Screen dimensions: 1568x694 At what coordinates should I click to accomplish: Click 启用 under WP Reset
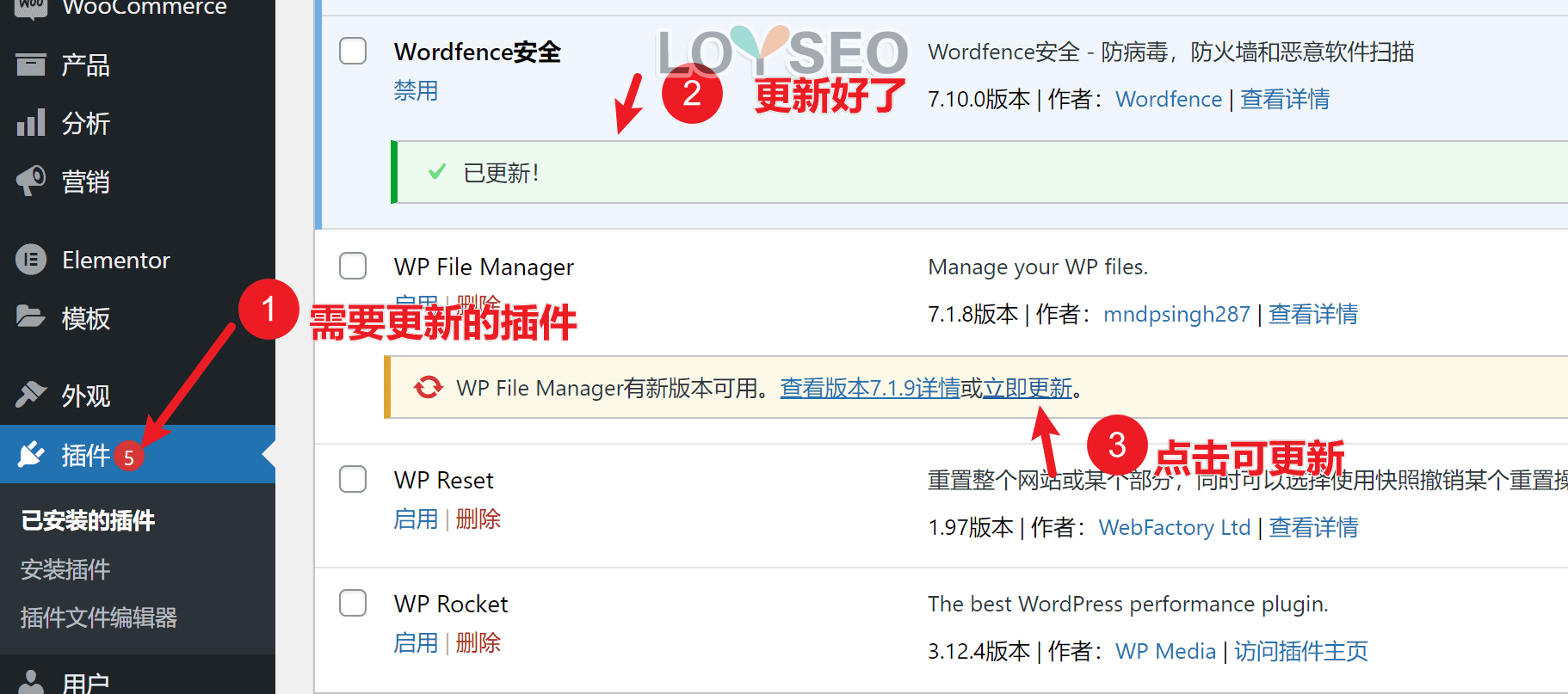(x=416, y=519)
